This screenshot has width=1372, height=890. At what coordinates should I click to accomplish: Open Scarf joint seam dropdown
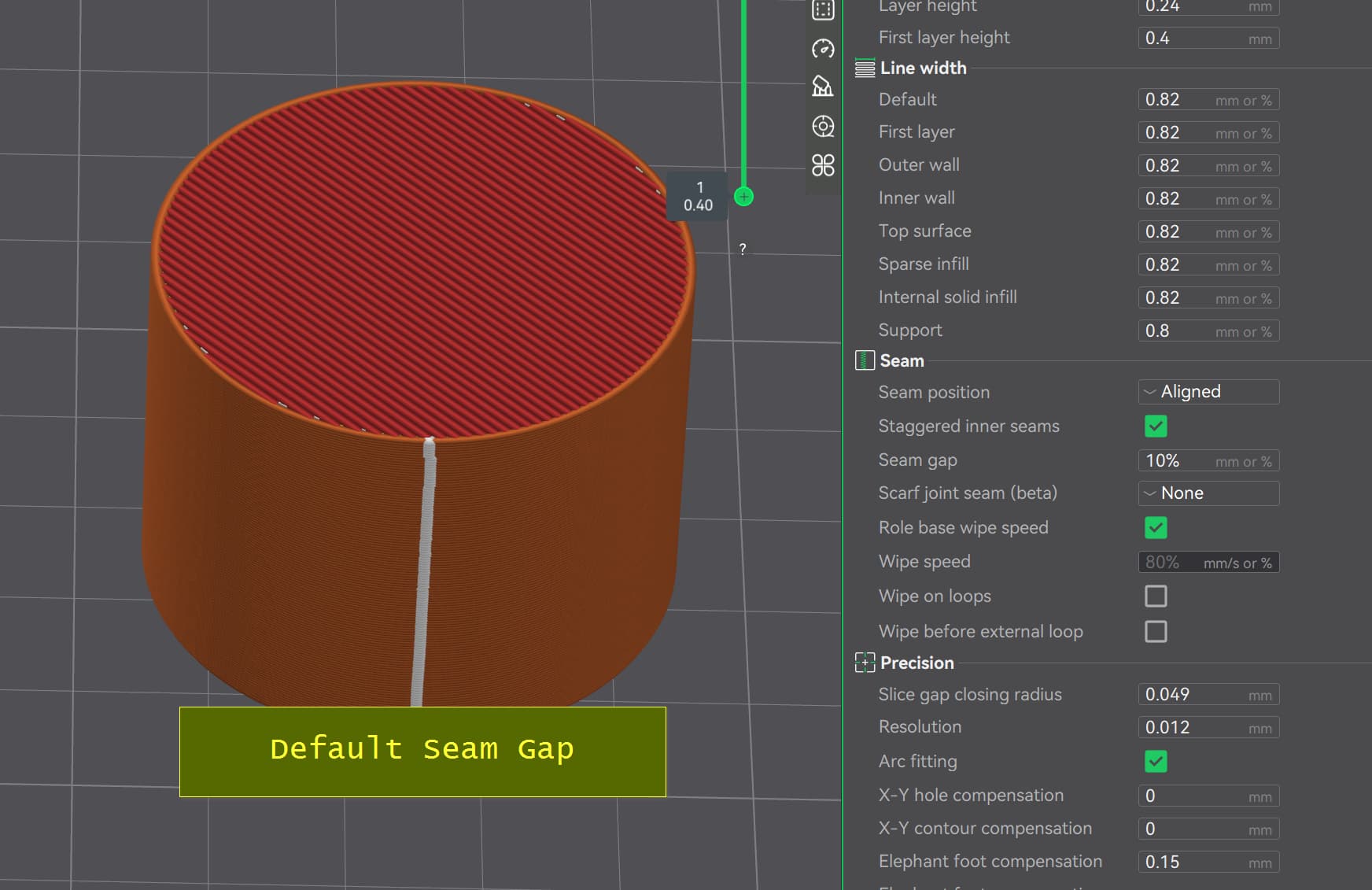click(1208, 493)
